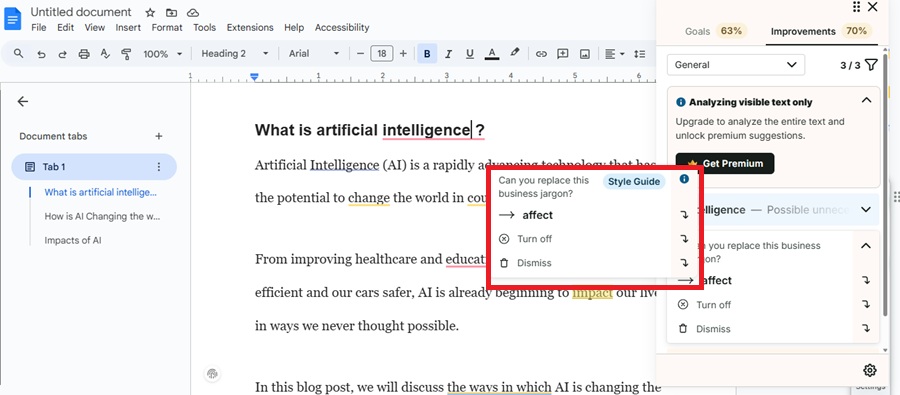Open the Format menu
This screenshot has width=900, height=395.
(x=166, y=28)
